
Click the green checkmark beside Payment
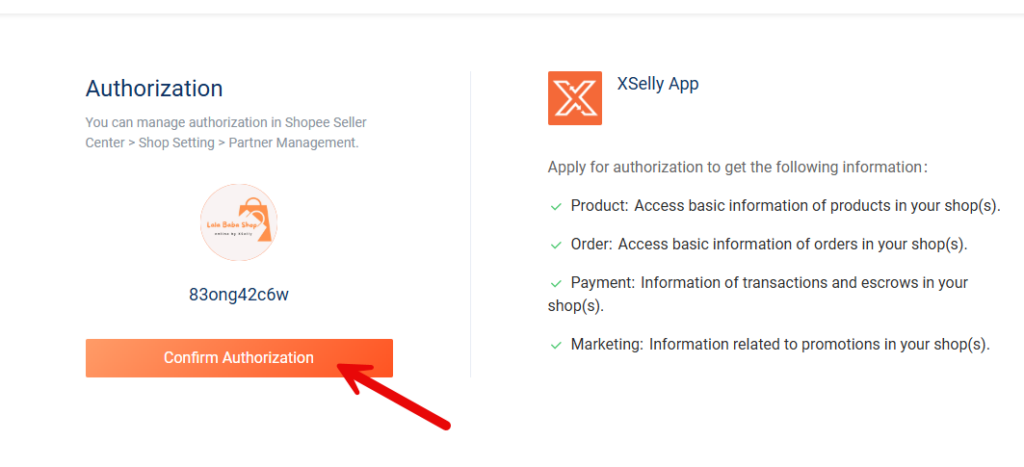click(556, 283)
